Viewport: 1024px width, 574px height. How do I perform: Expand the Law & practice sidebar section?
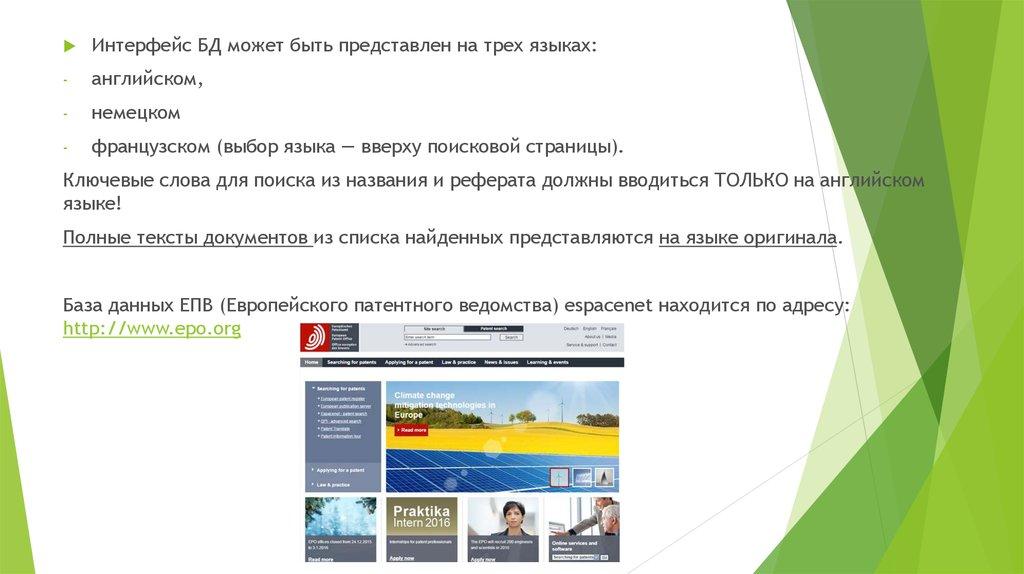click(x=335, y=484)
